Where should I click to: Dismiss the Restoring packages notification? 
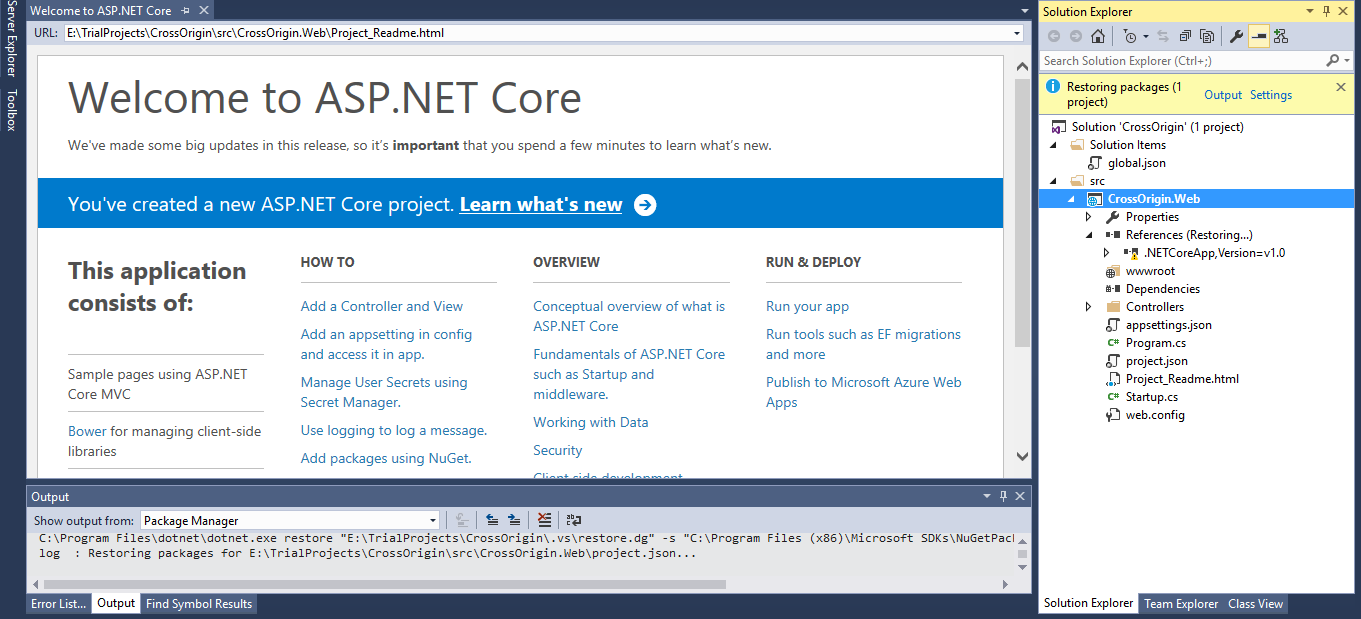[1341, 87]
